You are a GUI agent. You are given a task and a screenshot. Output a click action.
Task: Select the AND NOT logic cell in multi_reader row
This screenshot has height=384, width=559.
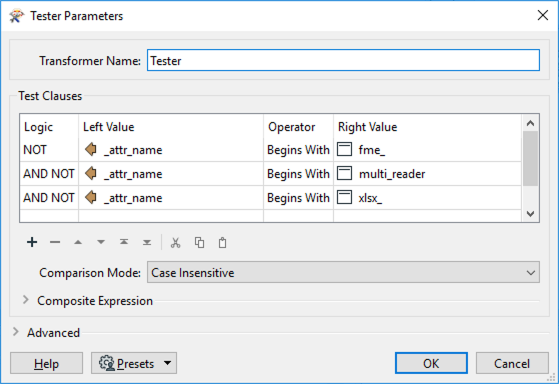(49, 174)
